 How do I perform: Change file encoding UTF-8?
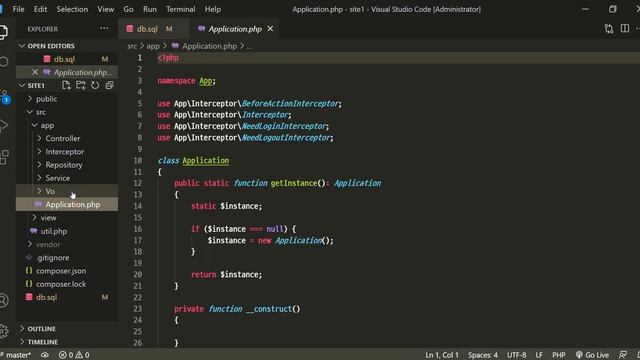[x=516, y=355]
